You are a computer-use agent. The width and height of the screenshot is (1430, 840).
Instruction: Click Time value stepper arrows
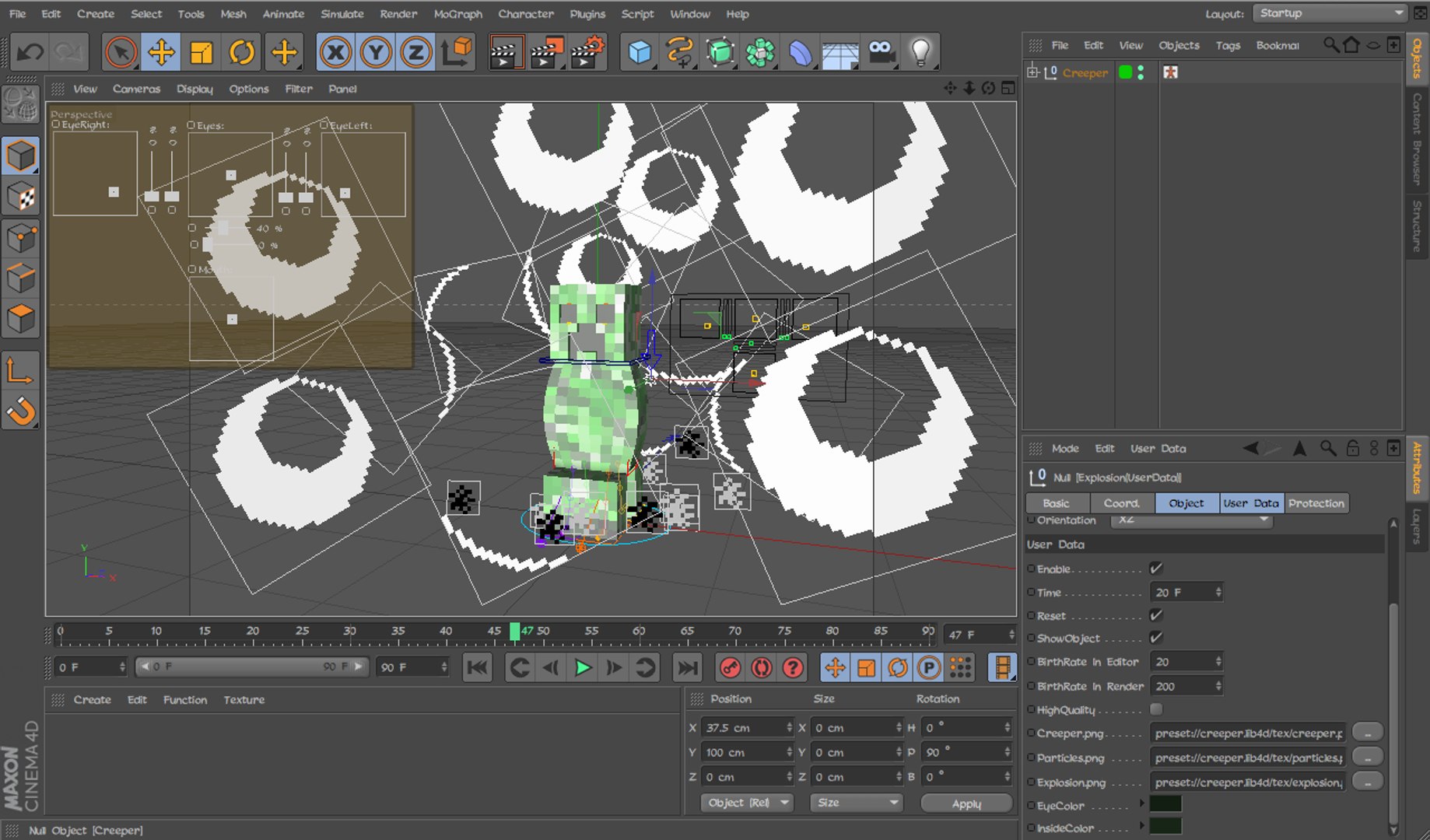pyautogui.click(x=1218, y=593)
